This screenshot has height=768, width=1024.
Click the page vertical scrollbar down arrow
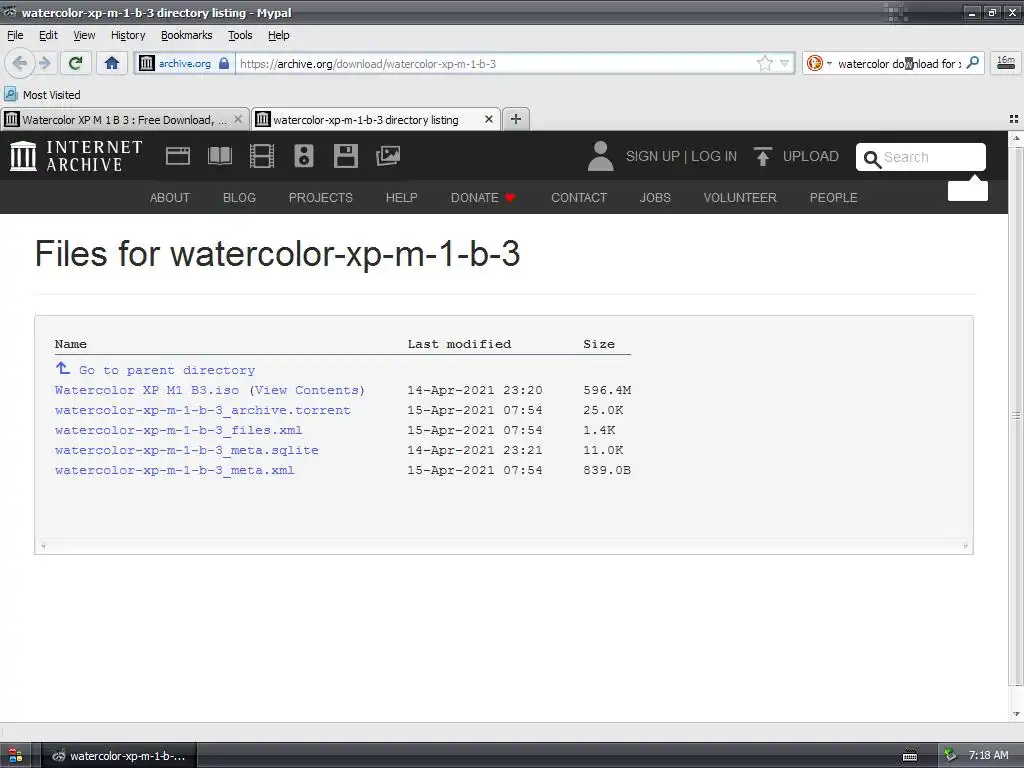[x=1016, y=714]
